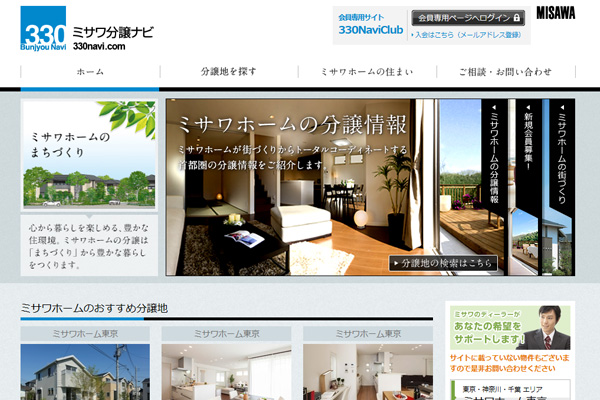The width and height of the screenshot is (600, 400).
Task: Click the 330 Bunjyou Navi logo
Action: point(43,28)
